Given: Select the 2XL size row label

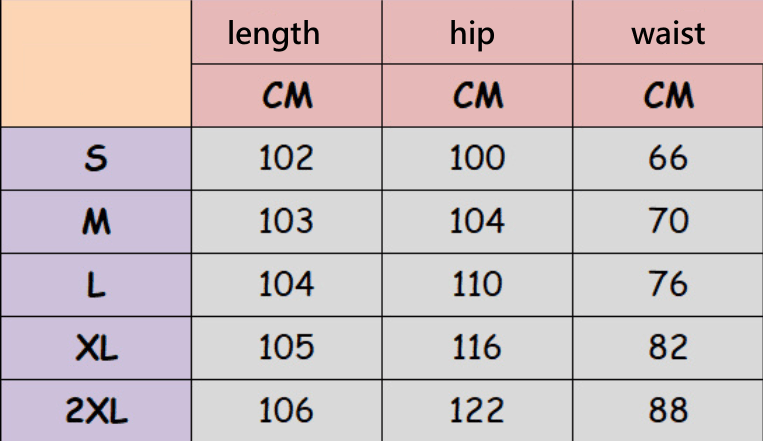Looking at the screenshot, I should click(96, 411).
